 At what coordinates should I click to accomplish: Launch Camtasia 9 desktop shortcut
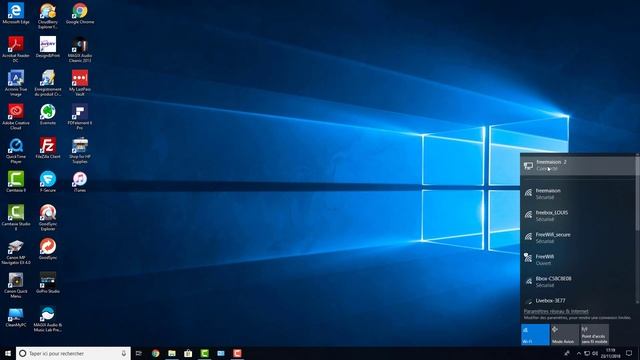(16, 182)
